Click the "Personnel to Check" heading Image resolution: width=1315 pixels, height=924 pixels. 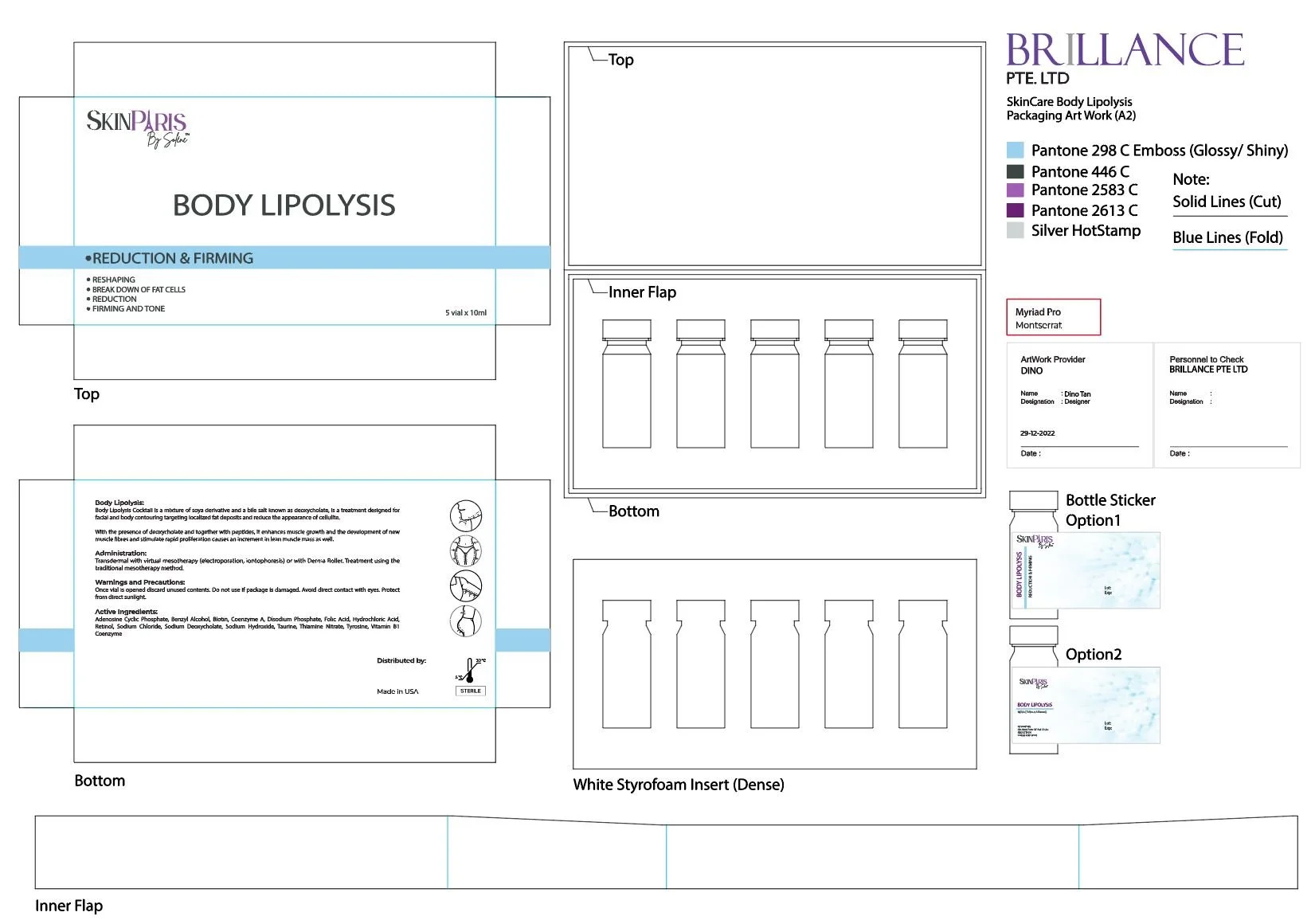click(x=1206, y=359)
